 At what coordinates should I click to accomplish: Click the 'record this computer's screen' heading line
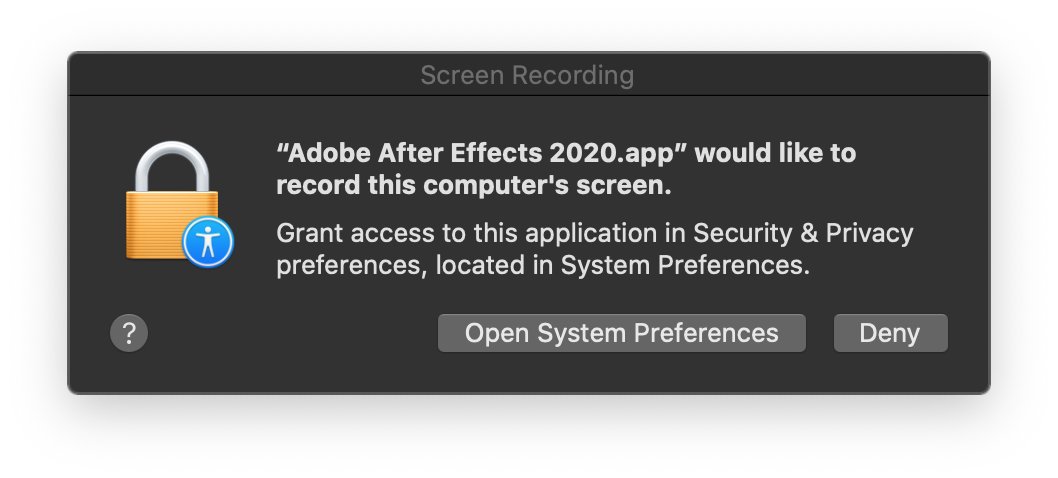click(474, 185)
